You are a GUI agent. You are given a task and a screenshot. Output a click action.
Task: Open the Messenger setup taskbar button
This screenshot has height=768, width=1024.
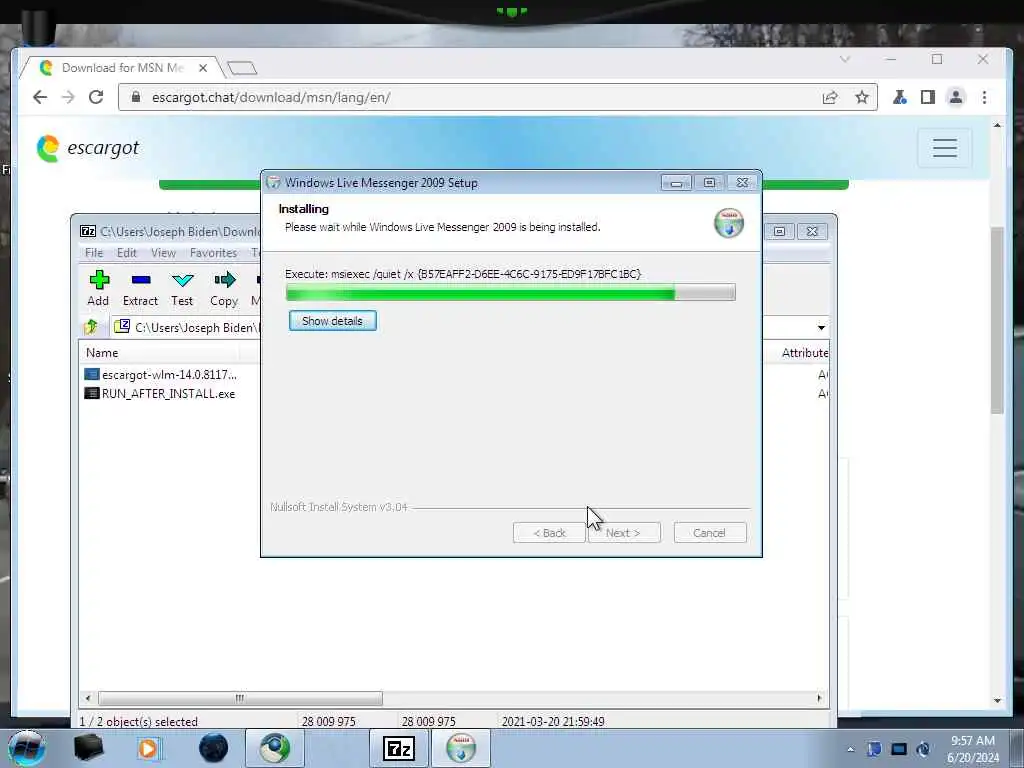[x=461, y=748]
